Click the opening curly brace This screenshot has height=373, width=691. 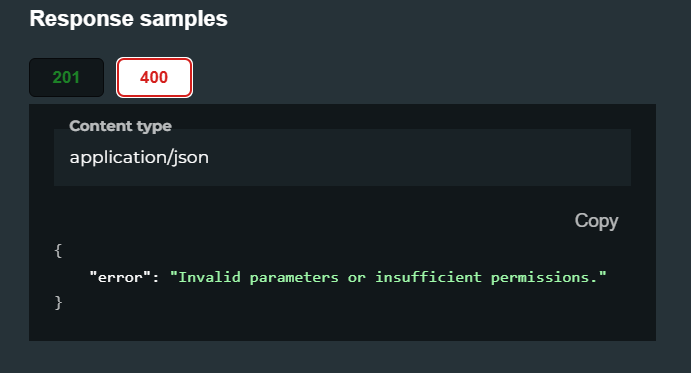pyautogui.click(x=58, y=251)
